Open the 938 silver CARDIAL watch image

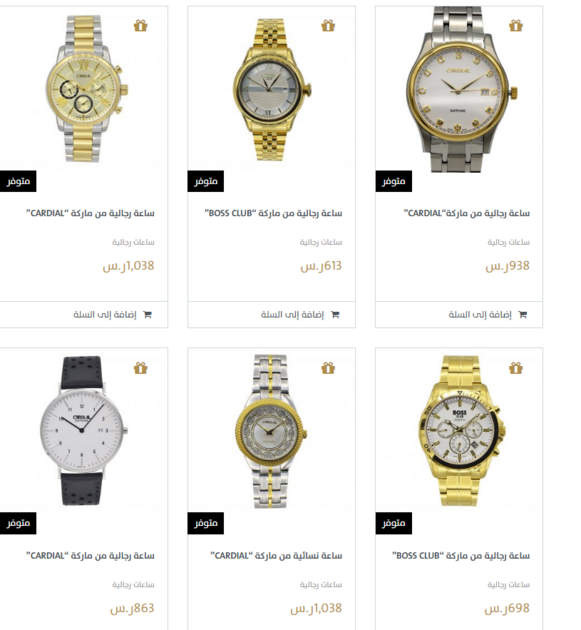click(459, 89)
